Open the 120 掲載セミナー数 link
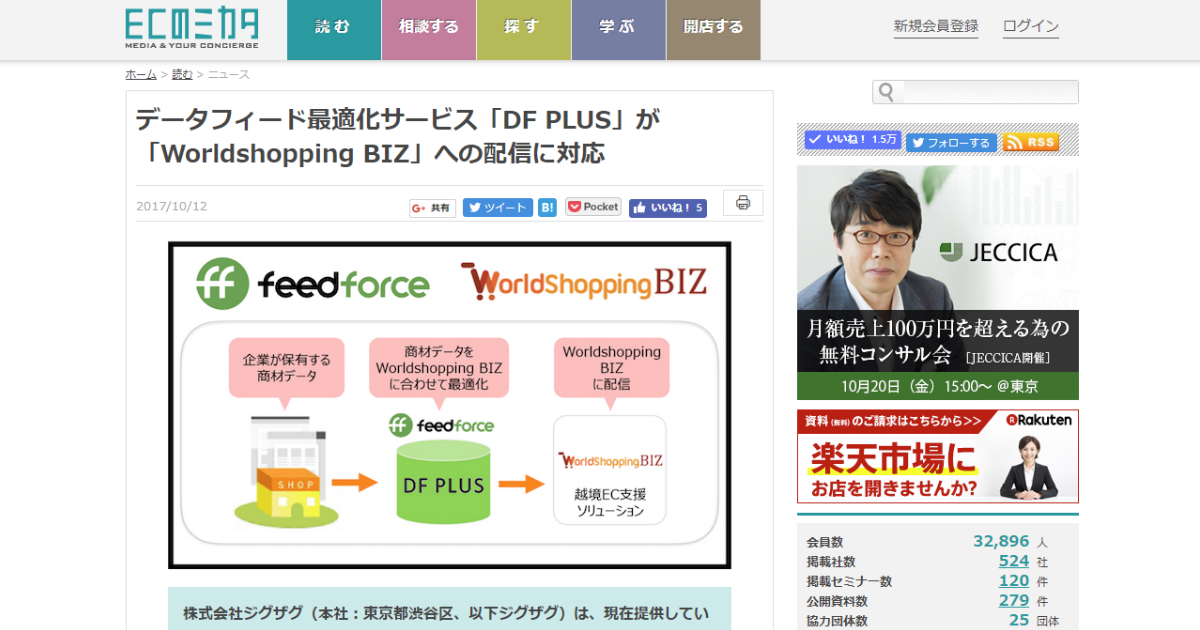Image resolution: width=1200 pixels, height=630 pixels. 1014,581
